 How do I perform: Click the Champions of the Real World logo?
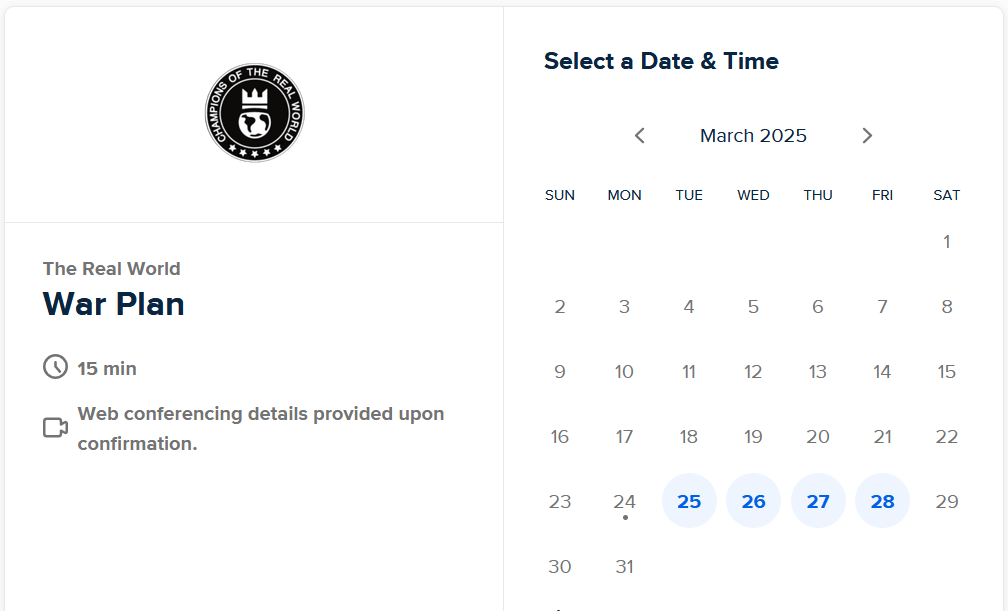(x=254, y=112)
